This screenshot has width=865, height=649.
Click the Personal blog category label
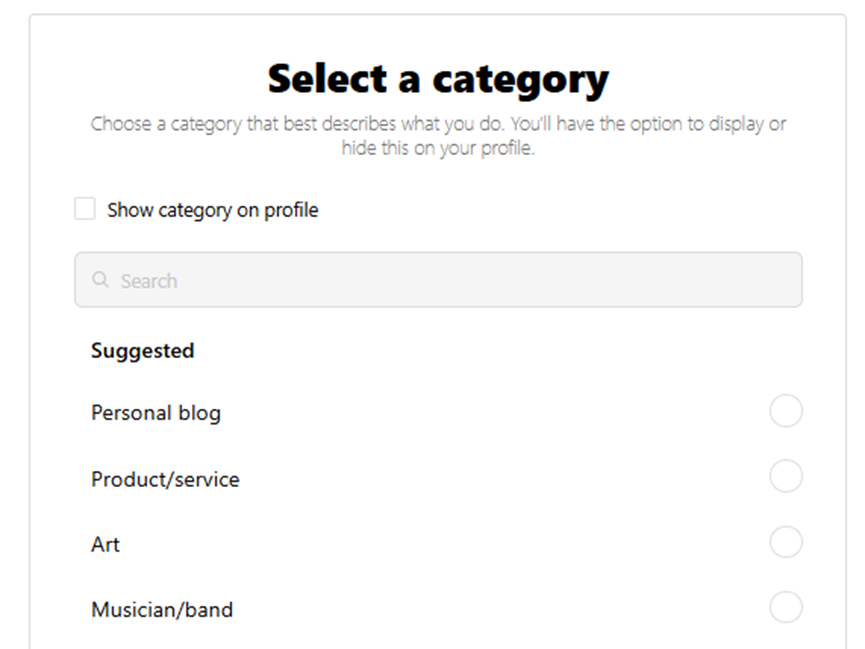coord(156,411)
